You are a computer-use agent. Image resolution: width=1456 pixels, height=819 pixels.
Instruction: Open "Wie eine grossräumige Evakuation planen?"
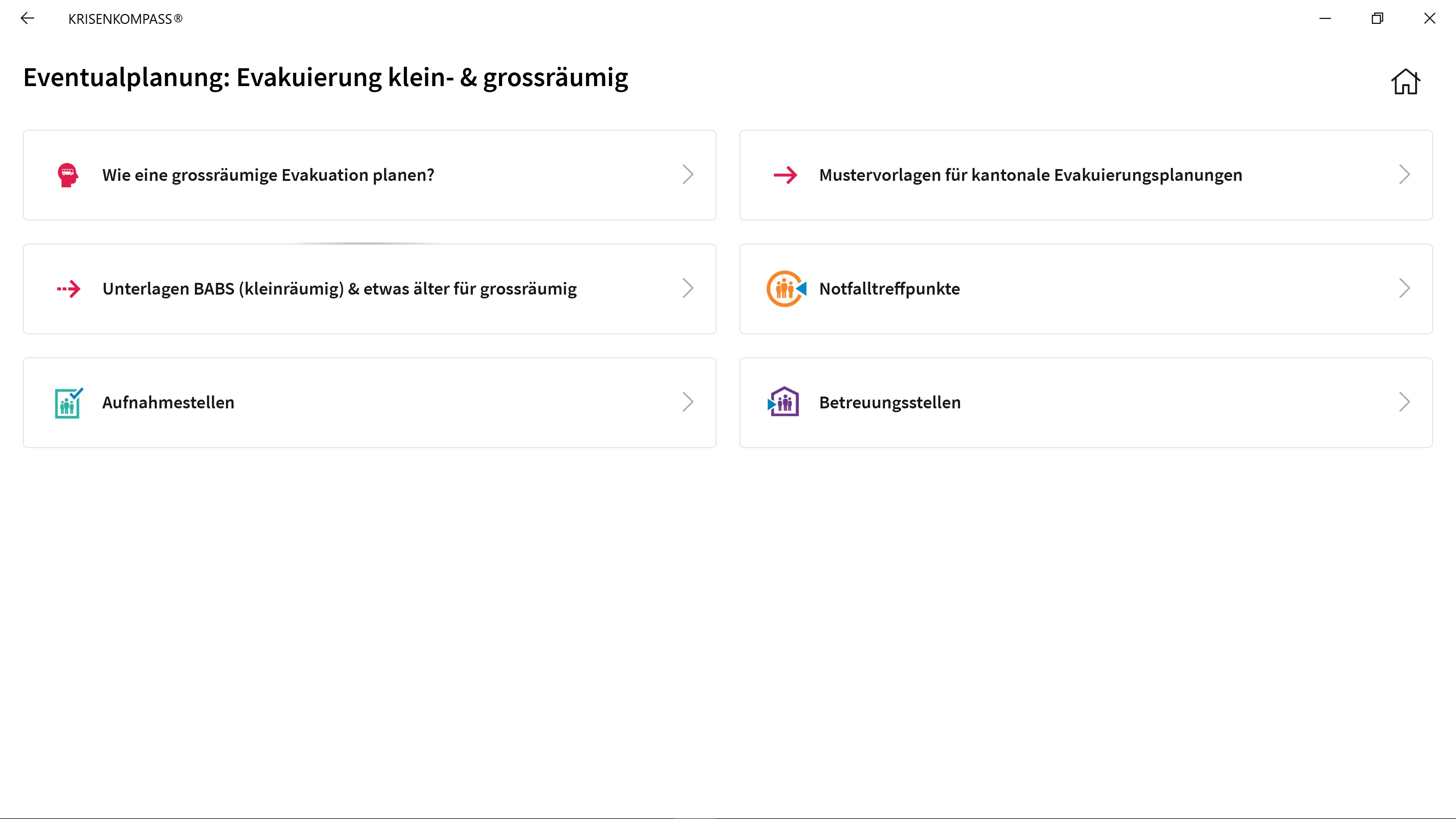pyautogui.click(x=268, y=175)
